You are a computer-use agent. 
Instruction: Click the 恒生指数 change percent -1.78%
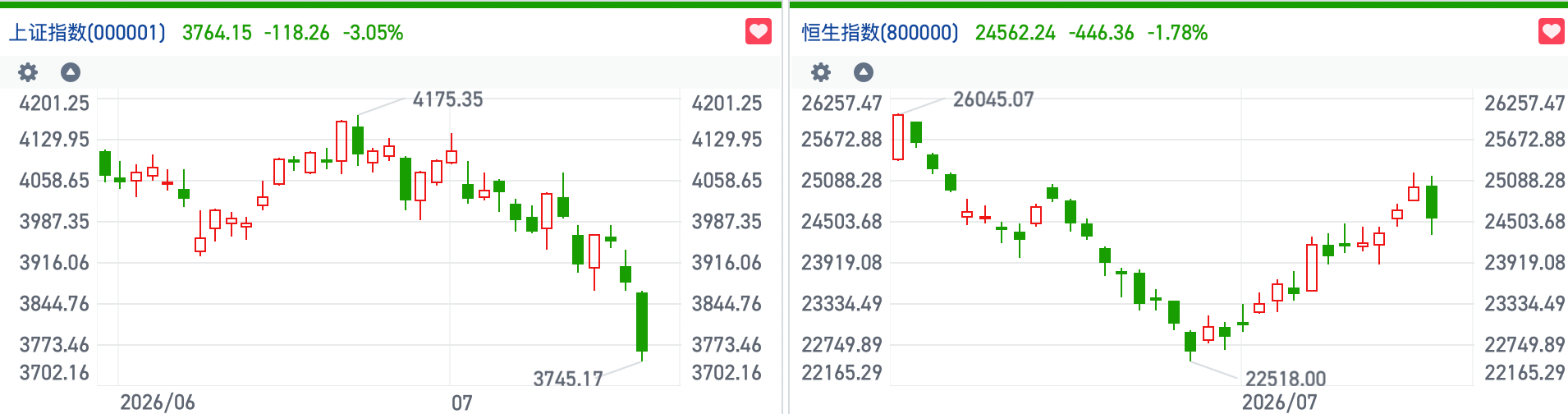(x=1177, y=33)
